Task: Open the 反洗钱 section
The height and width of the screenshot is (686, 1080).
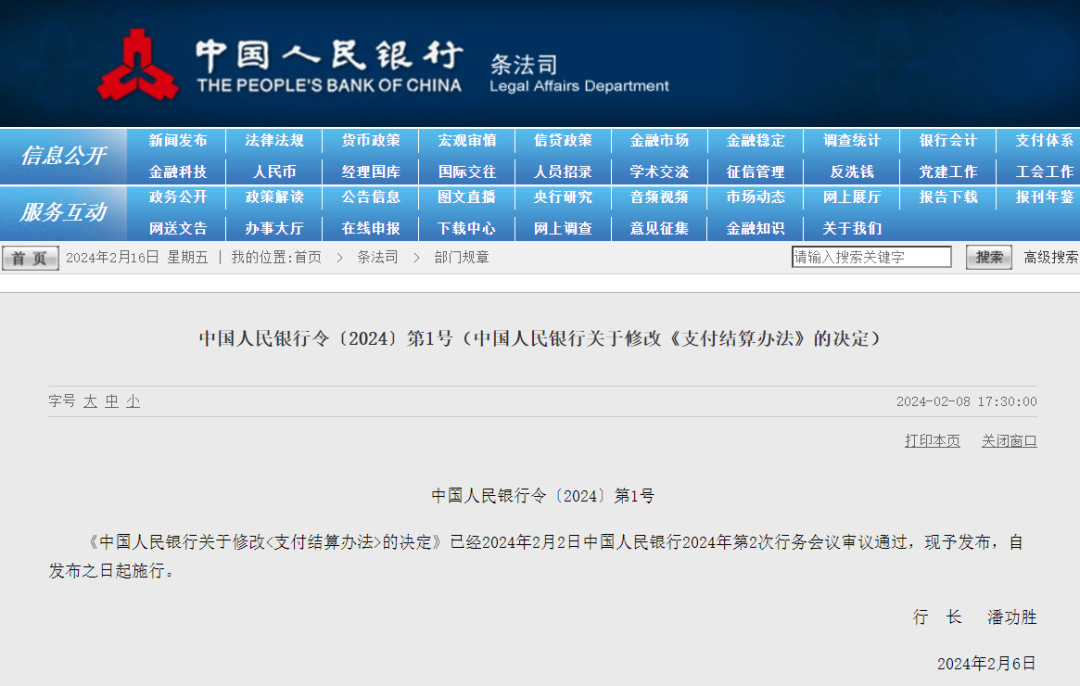Action: point(851,172)
